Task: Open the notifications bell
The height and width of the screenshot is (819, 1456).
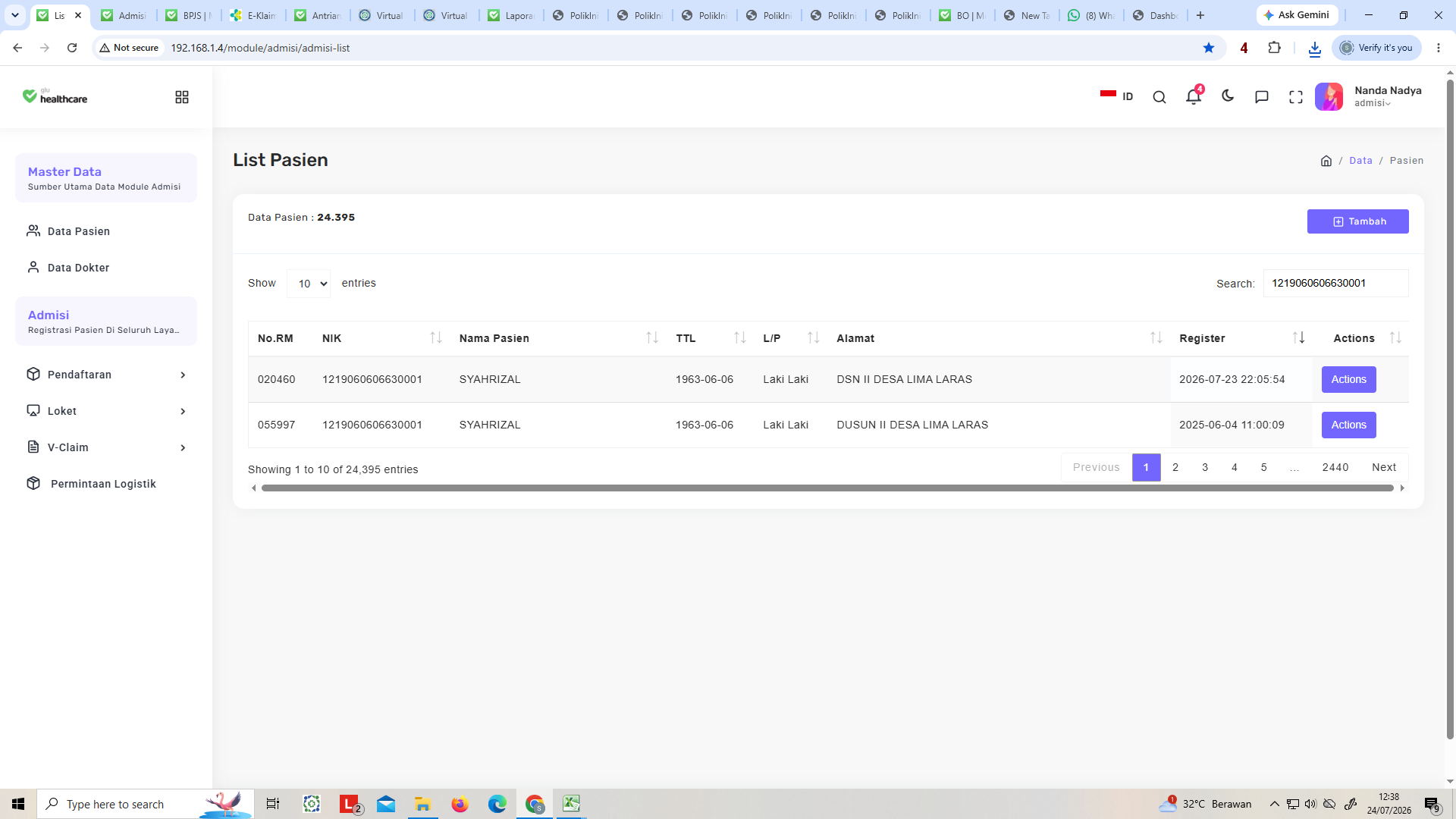Action: [x=1194, y=96]
